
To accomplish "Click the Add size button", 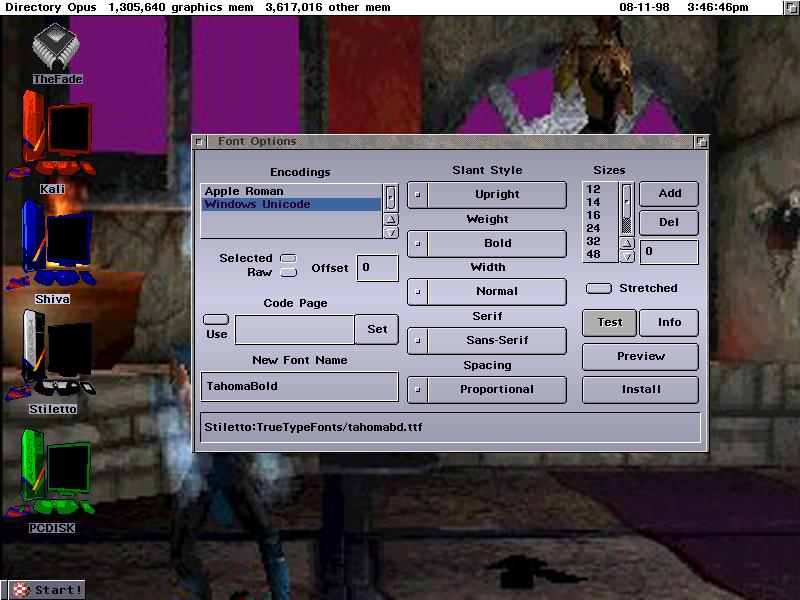I will pos(669,194).
